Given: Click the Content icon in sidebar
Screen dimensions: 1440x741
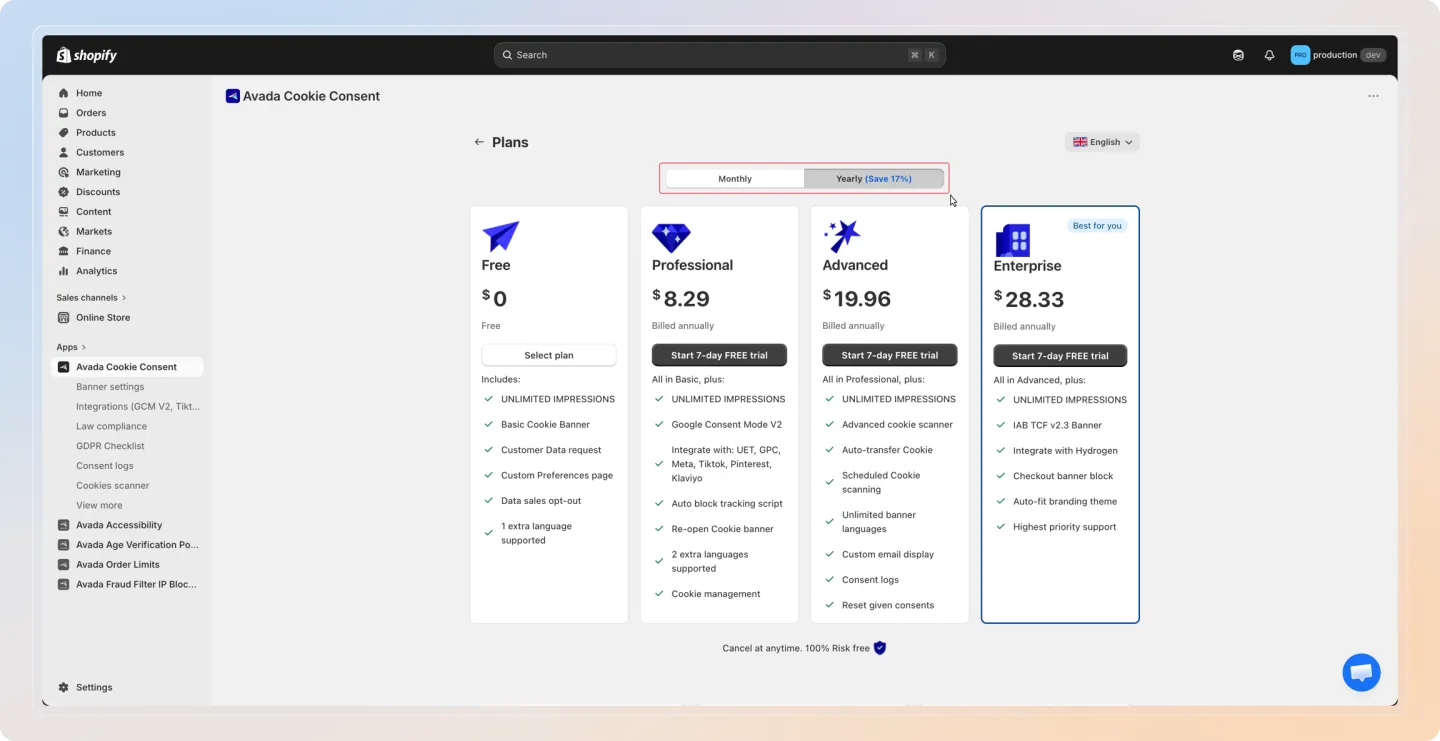Looking at the screenshot, I should [64, 212].
